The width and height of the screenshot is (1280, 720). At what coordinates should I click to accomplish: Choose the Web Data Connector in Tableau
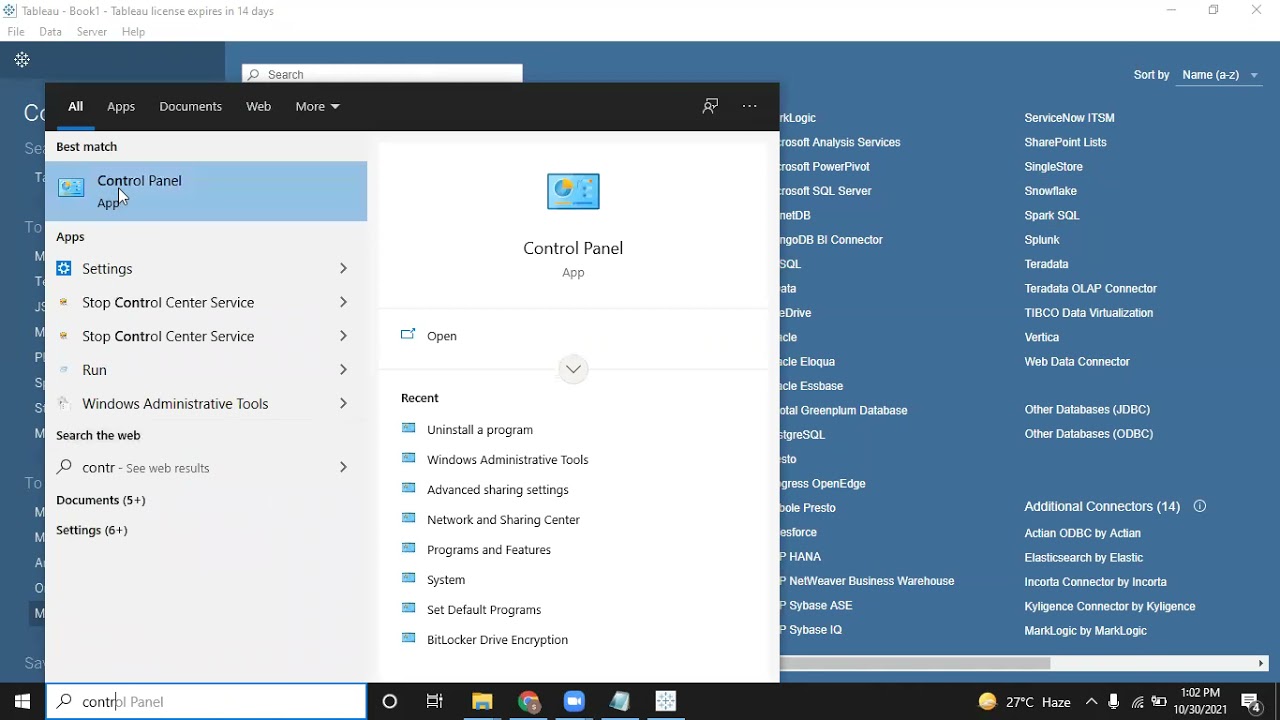1077,362
